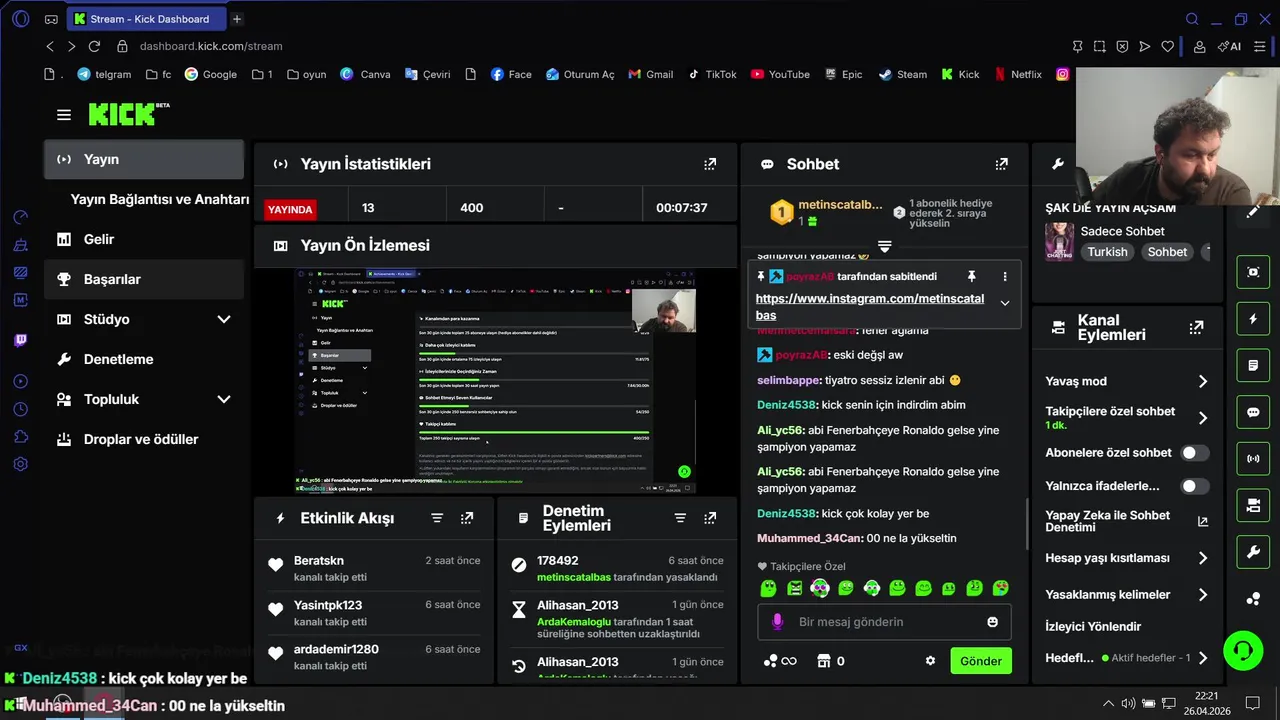The image size is (1280, 720).
Task: Click the pencil edit icon on right toolbar
Action: pos(1253,212)
